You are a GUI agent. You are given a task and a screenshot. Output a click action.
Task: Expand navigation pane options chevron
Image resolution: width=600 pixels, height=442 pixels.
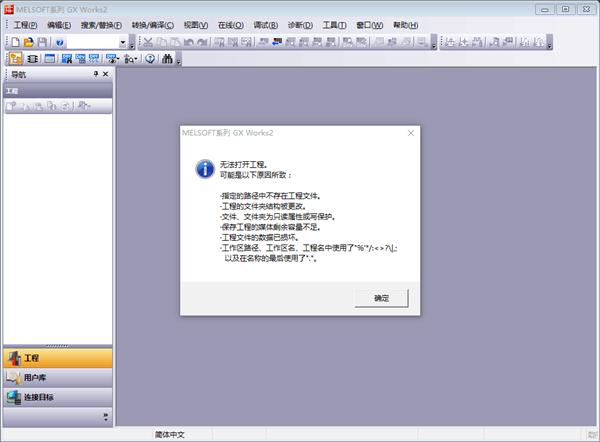(x=106, y=417)
